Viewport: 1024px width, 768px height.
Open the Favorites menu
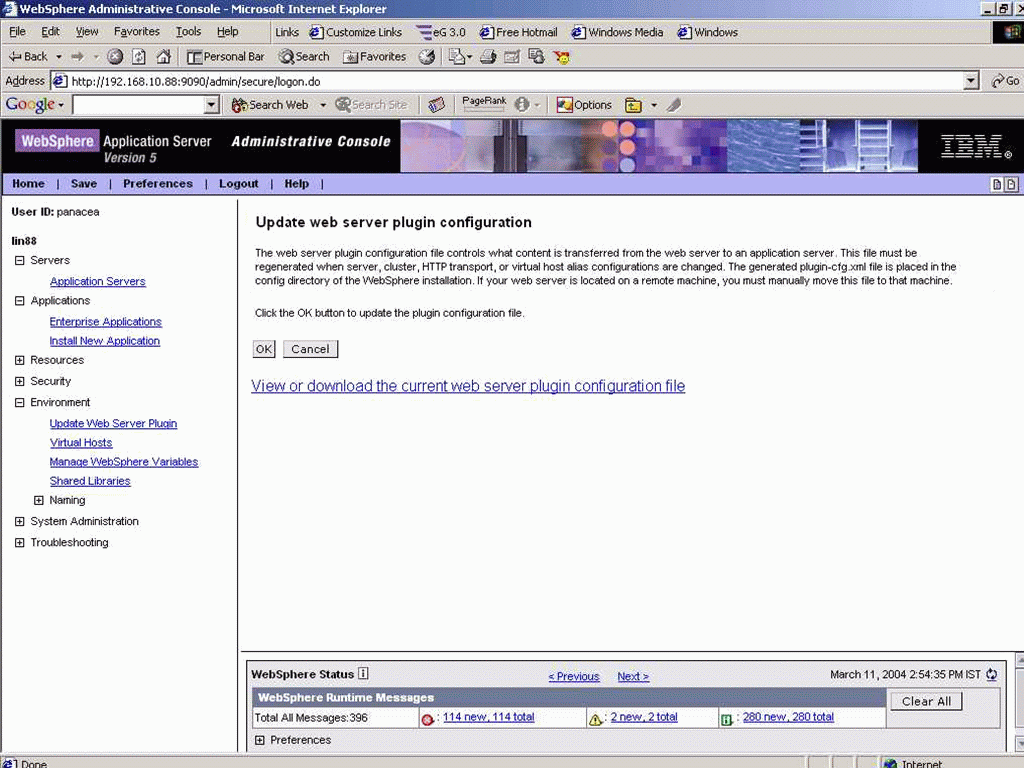coord(136,31)
